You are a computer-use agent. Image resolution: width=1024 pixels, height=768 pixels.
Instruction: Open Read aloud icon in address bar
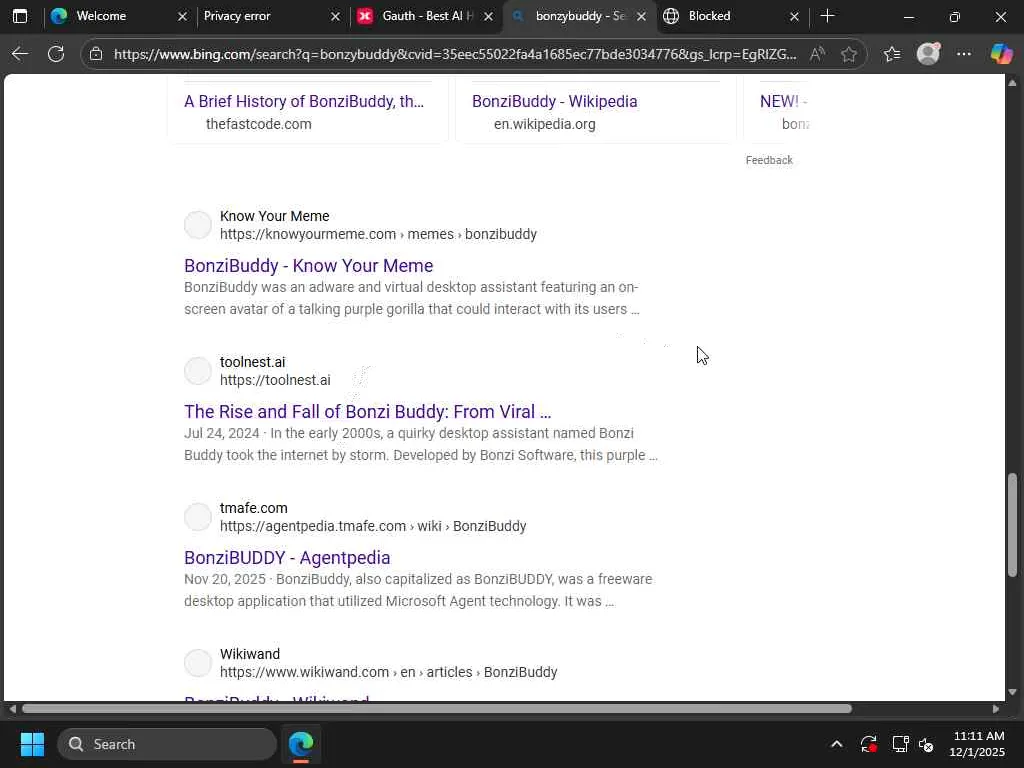click(x=817, y=54)
